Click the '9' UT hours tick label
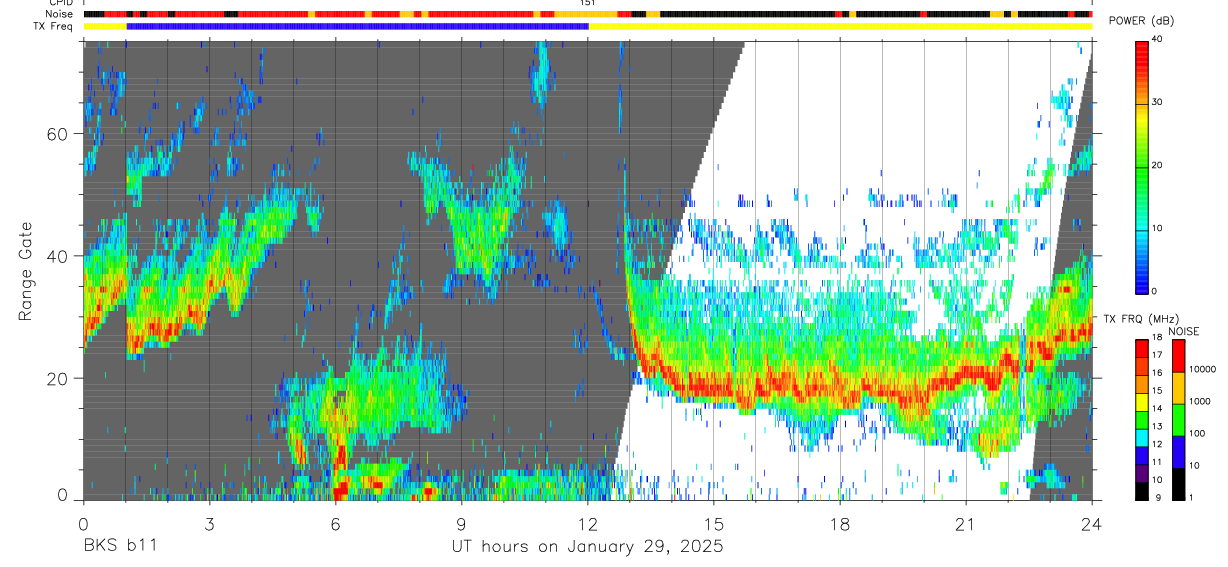The height and width of the screenshot is (567, 1228). [x=461, y=524]
